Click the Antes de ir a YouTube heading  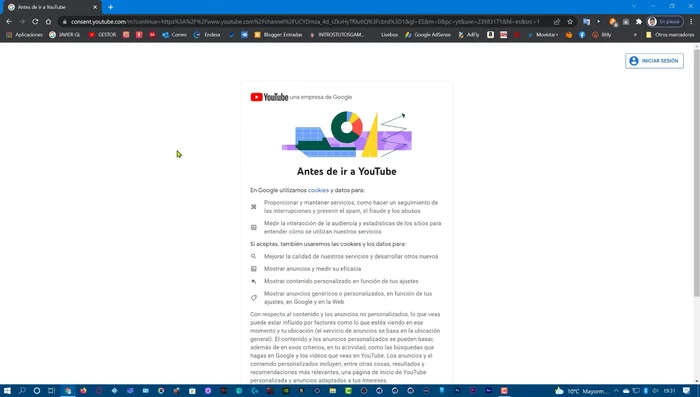[x=346, y=171]
